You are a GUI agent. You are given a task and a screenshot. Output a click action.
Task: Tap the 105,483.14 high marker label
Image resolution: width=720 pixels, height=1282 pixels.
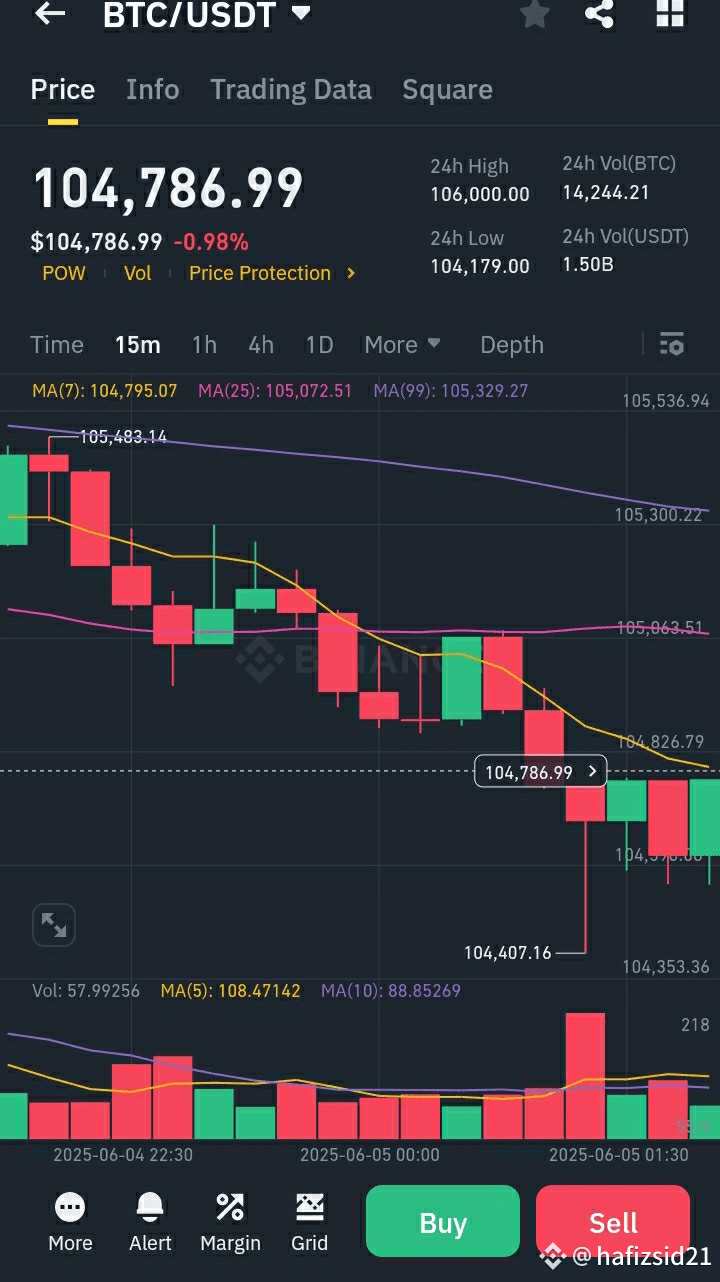123,437
